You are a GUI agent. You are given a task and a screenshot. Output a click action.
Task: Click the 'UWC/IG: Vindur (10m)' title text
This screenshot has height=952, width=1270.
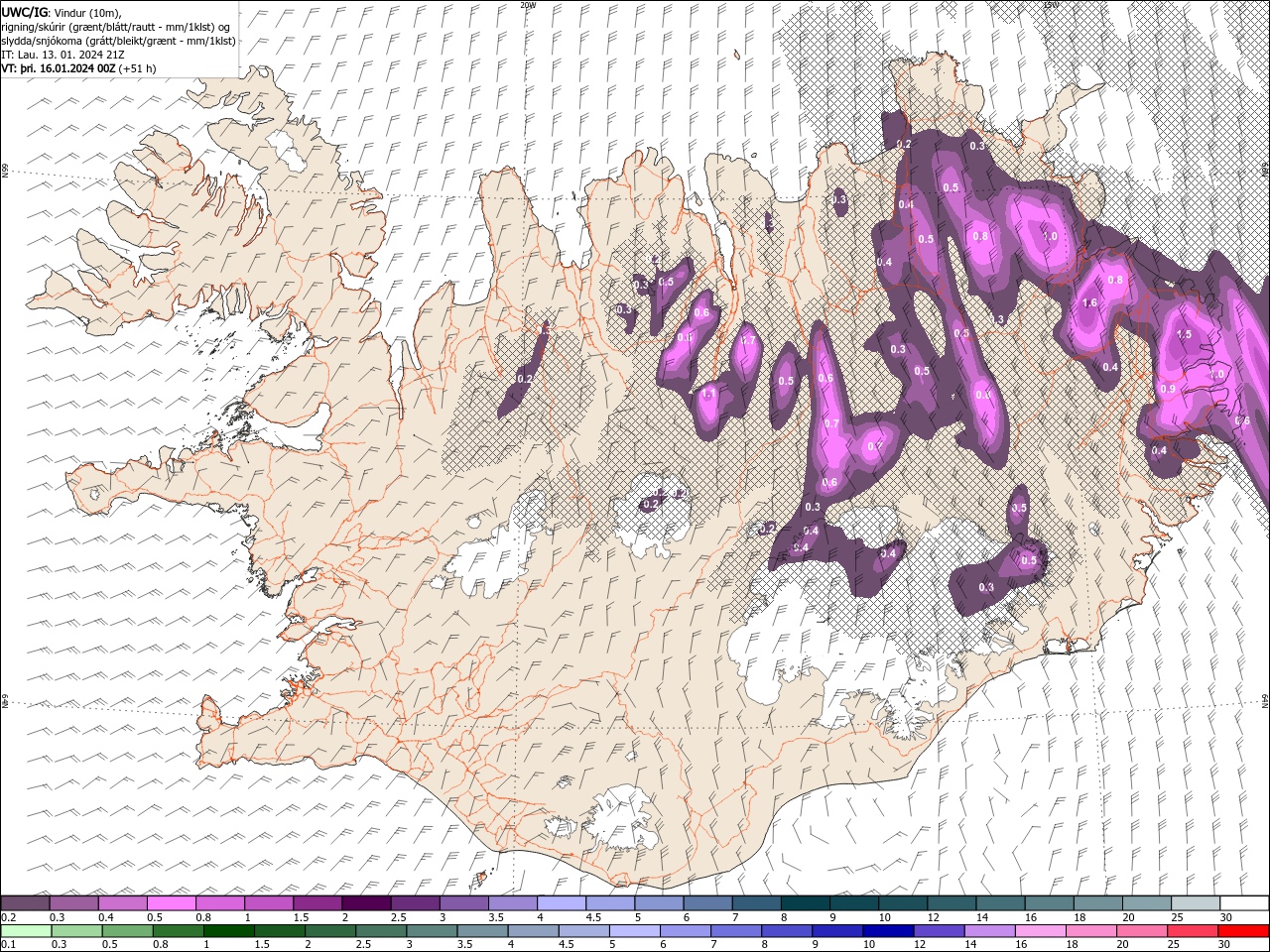[62, 12]
